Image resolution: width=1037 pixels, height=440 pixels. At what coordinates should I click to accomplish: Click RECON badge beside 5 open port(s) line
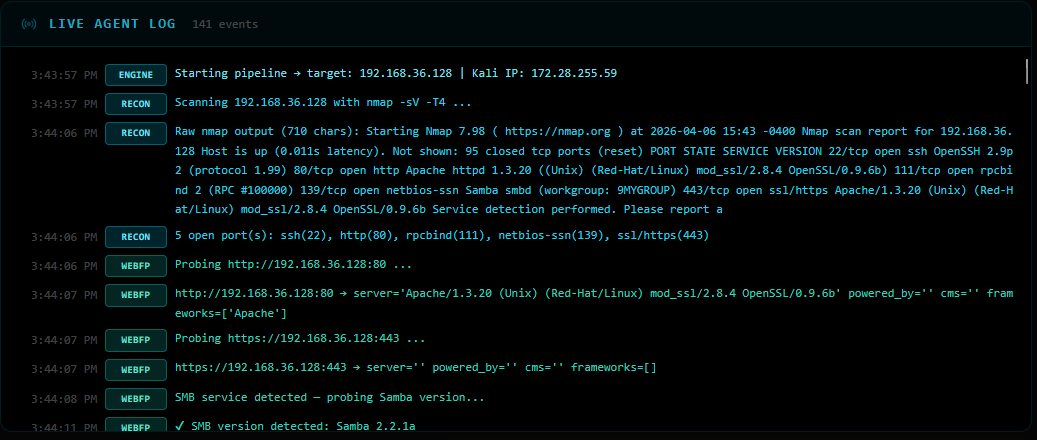tap(135, 237)
